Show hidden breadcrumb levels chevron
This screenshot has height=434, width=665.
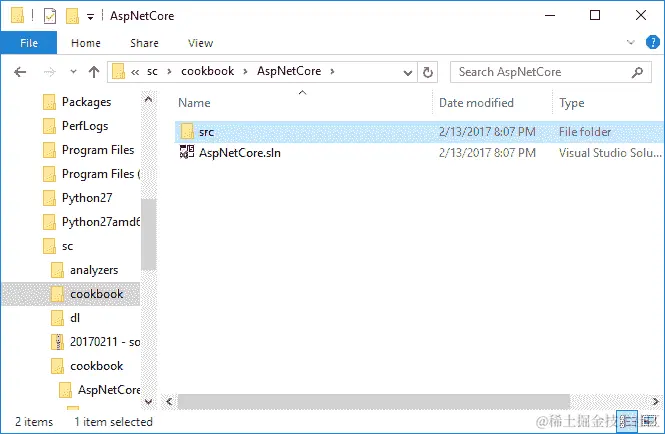pos(135,72)
